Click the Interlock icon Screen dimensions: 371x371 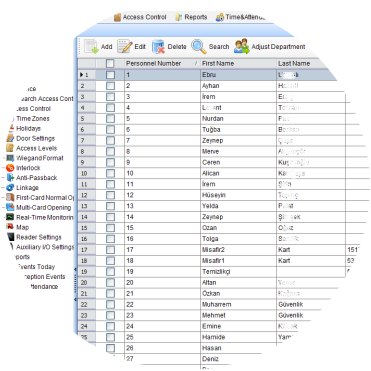point(10,168)
